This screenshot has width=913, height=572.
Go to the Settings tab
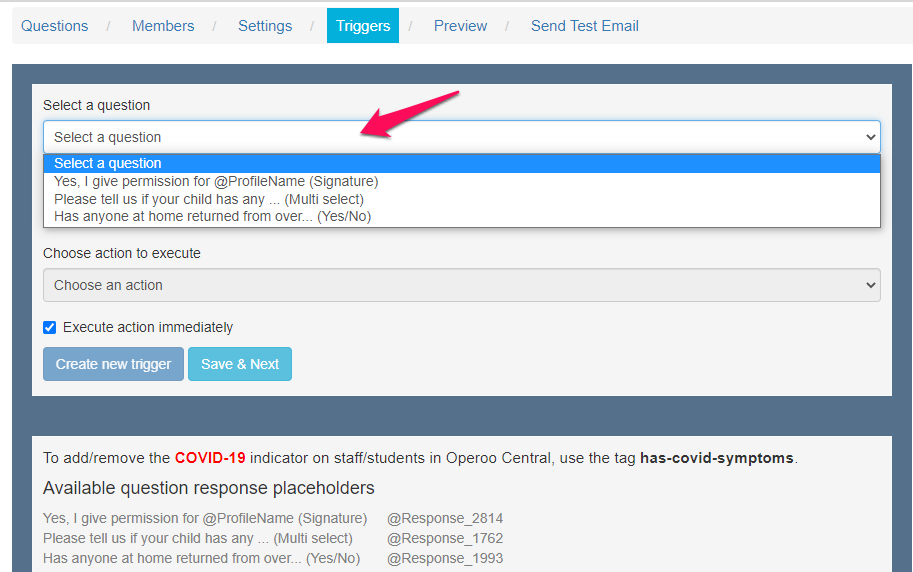coord(265,26)
